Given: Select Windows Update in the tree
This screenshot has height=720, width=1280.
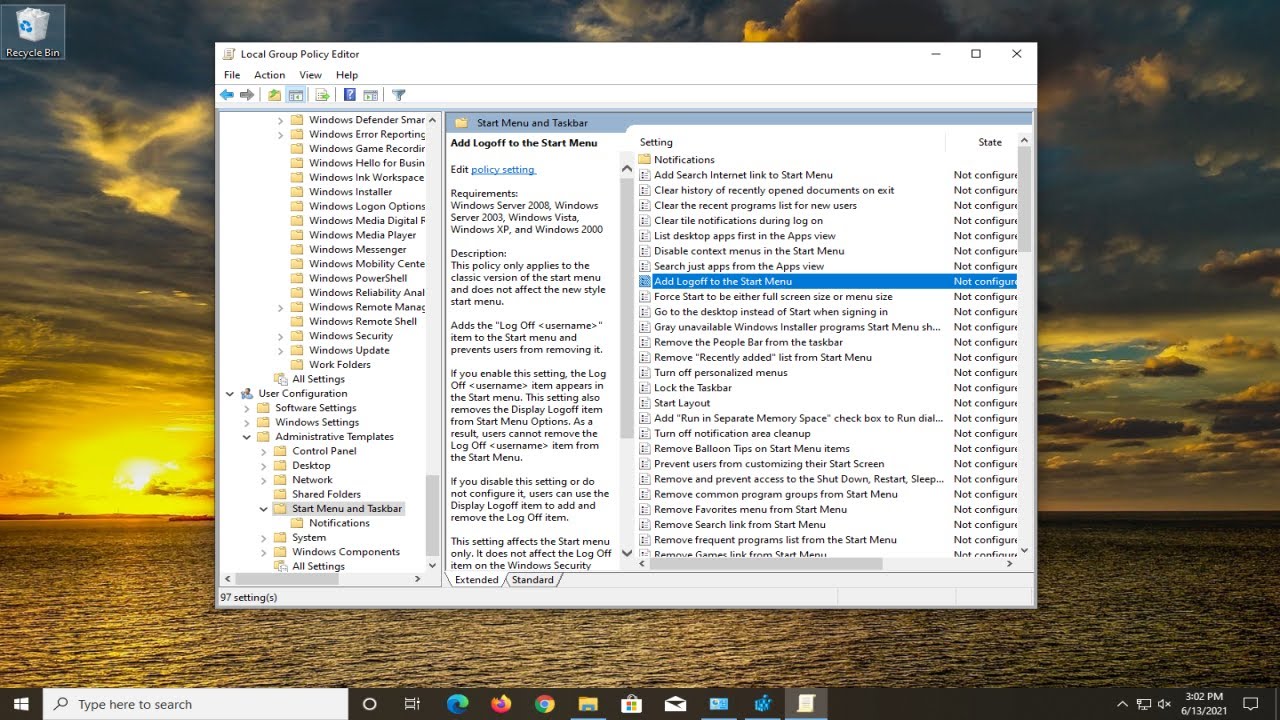Looking at the screenshot, I should [349, 350].
